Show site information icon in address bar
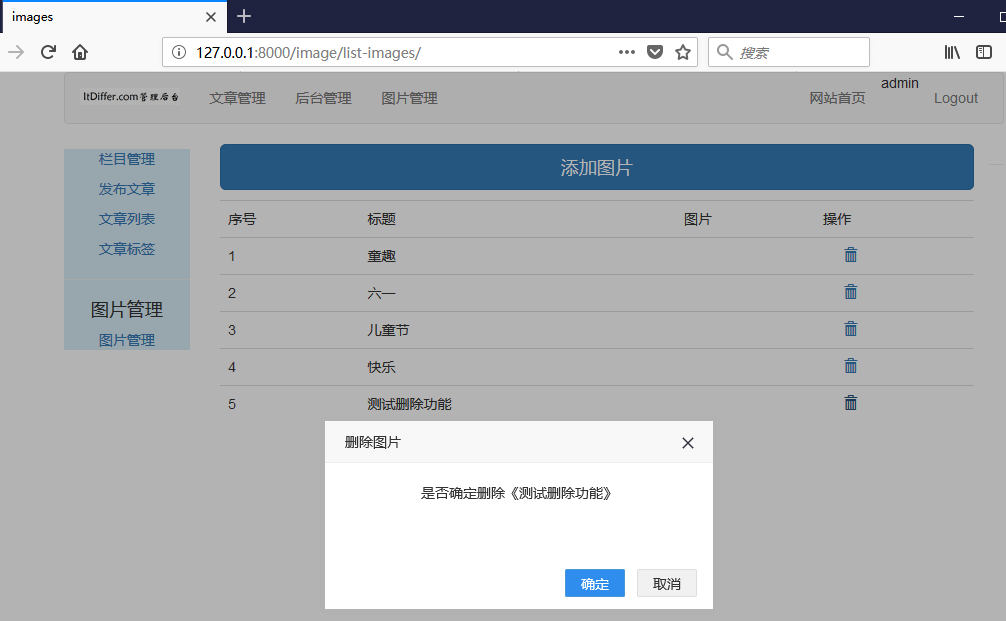Screen dimensions: 1006x621 179,52
